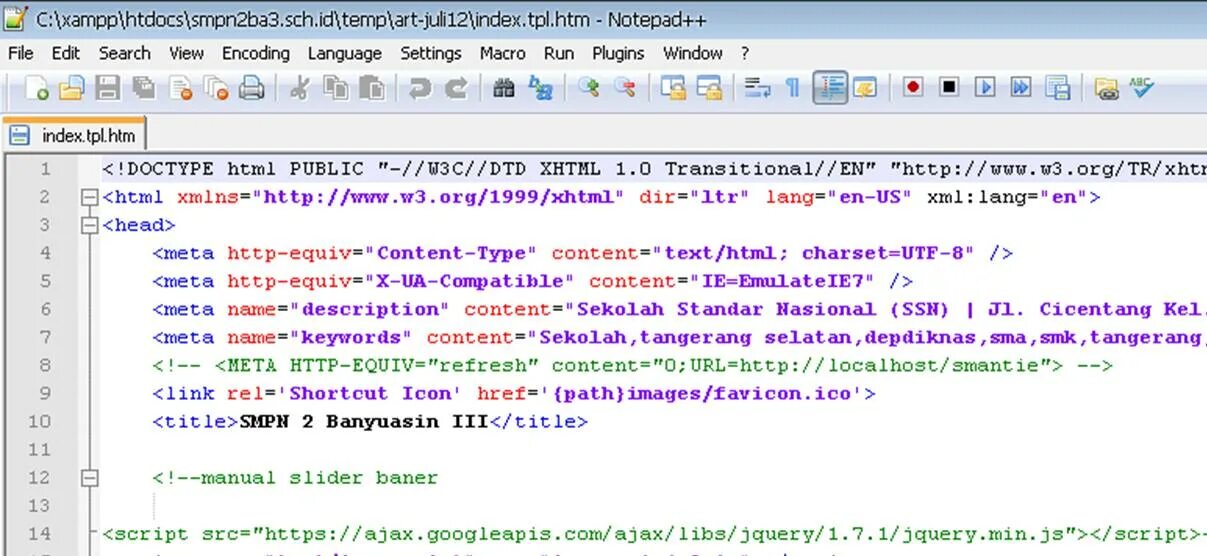This screenshot has height=556, width=1207.
Task: Click the "keywords" meta name value
Action: tap(352, 337)
